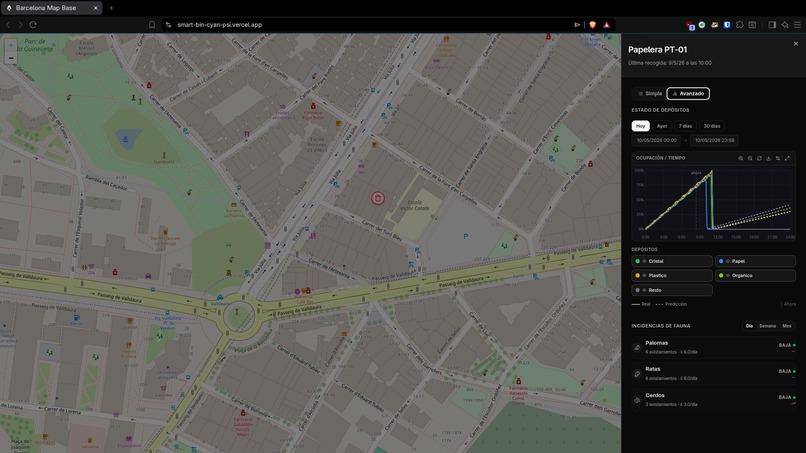Click the address bar URL smart-bin-cyan-psi.vercel.app
The image size is (806, 453).
point(219,25)
